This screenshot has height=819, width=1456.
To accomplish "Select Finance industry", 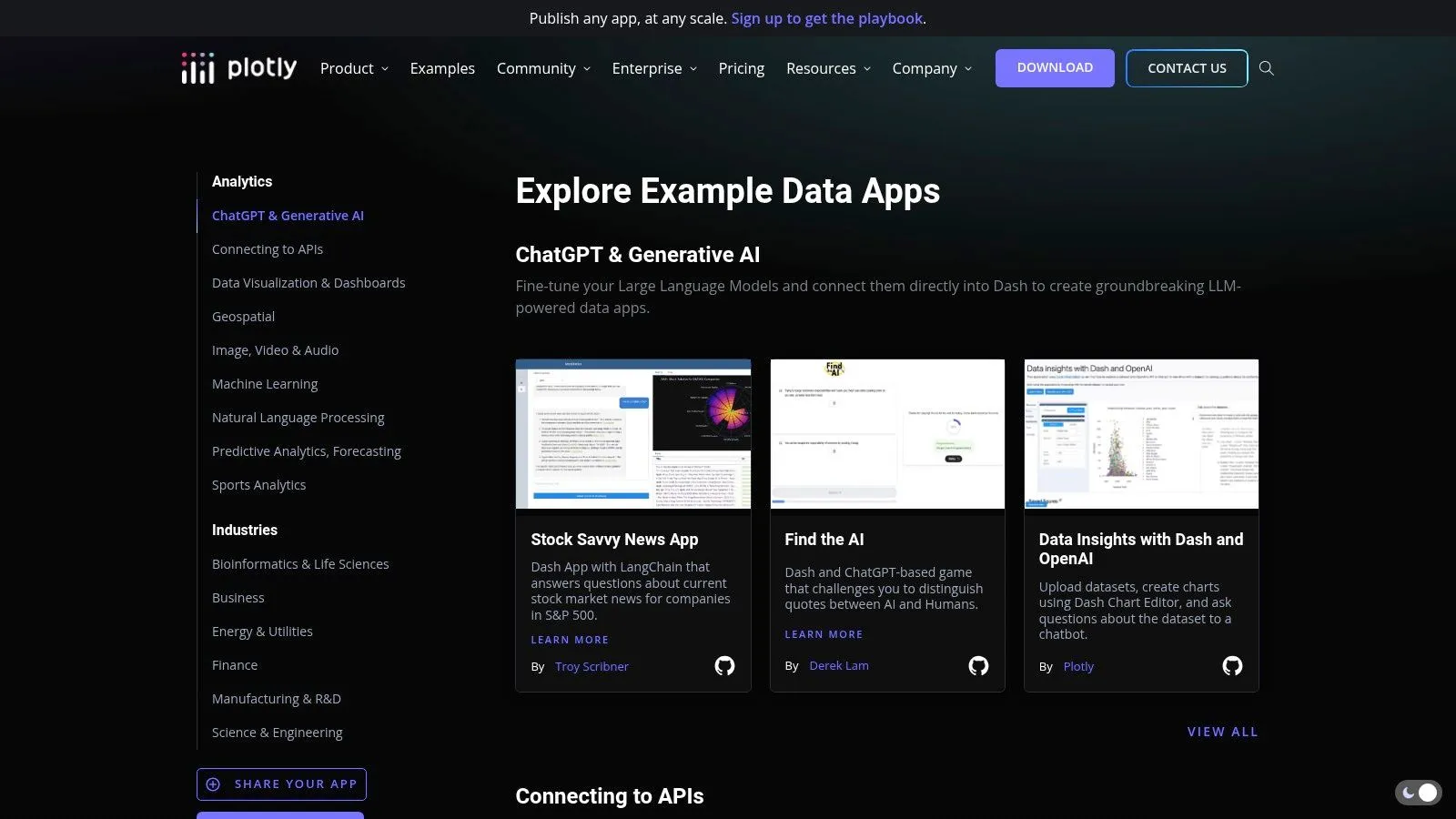I will click(x=235, y=665).
